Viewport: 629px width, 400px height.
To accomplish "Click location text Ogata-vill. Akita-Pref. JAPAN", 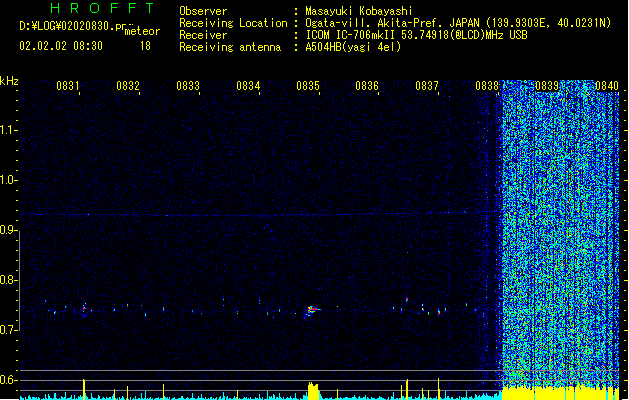I will [393, 23].
